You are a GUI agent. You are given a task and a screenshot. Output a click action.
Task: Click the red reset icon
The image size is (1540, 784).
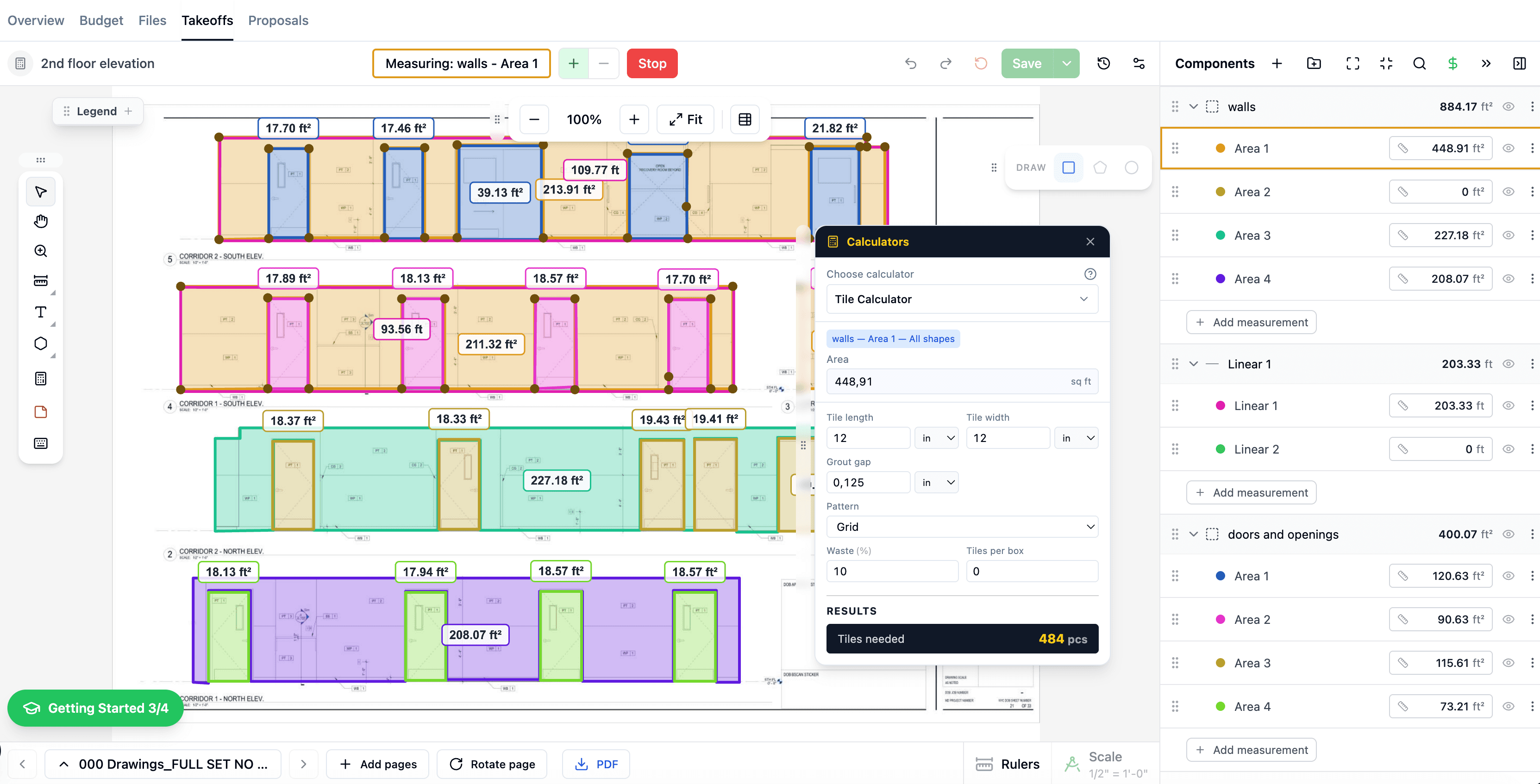click(981, 63)
